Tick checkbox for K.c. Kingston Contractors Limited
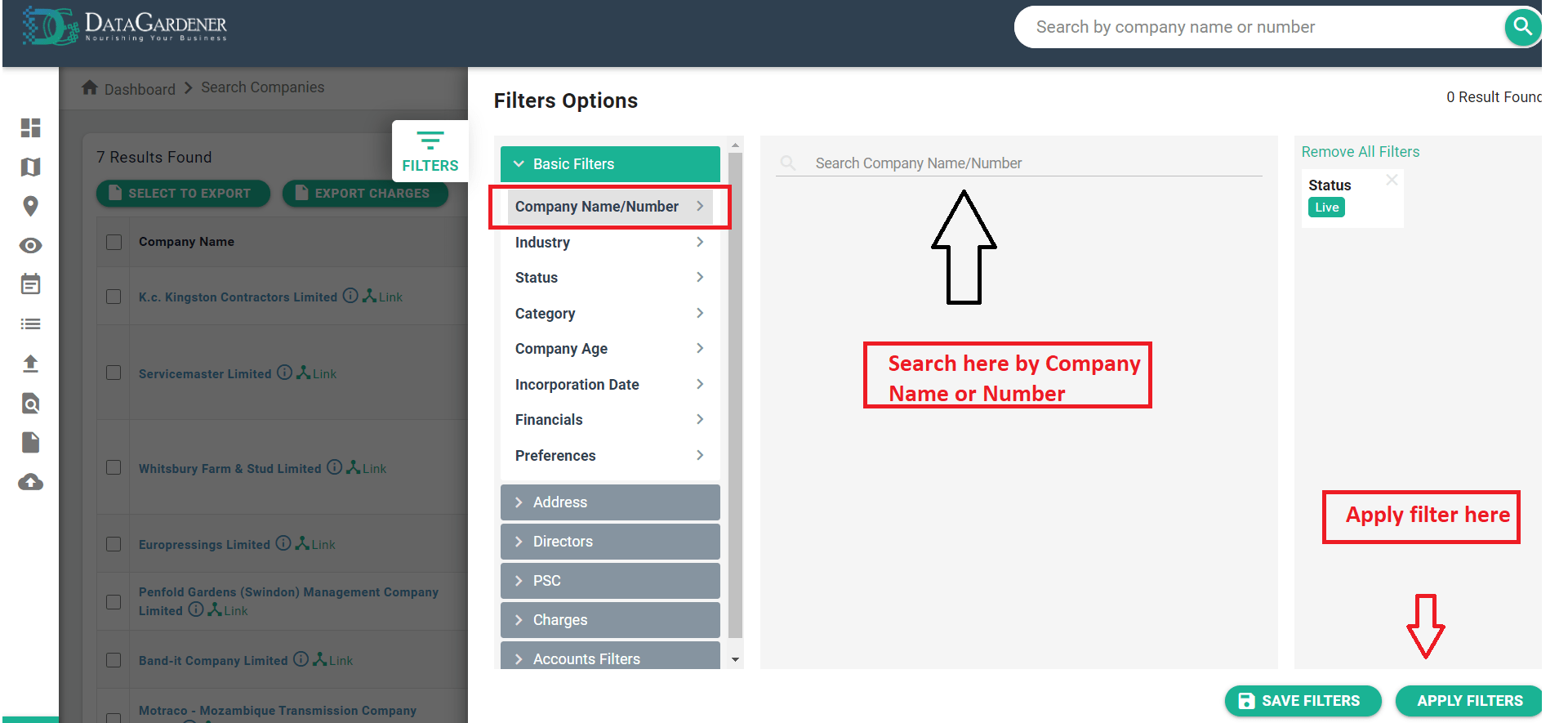The image size is (1568, 723). point(114,297)
